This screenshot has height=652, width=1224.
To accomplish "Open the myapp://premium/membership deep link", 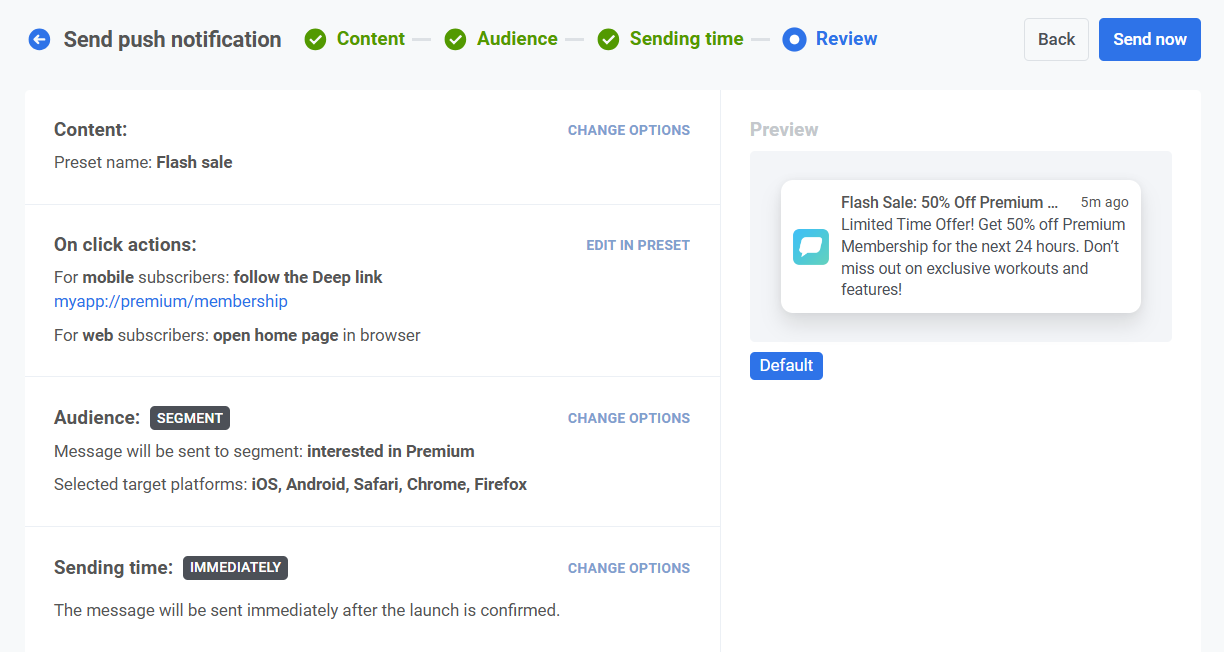I will tap(171, 301).
